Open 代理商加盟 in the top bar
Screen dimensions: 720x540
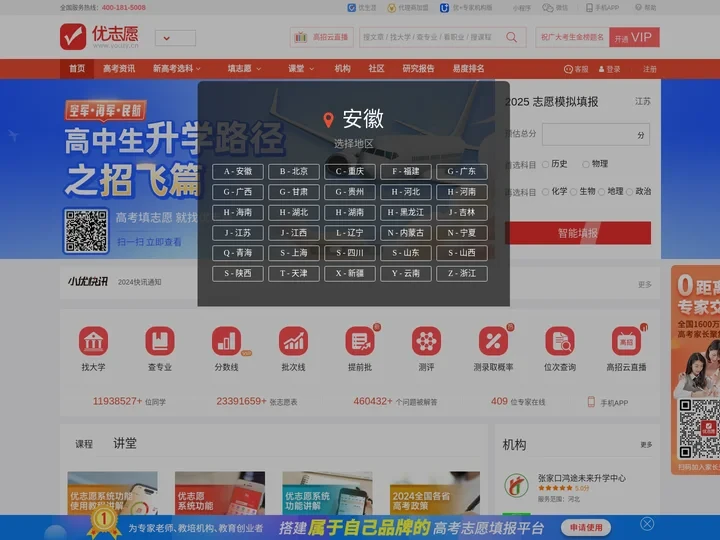tap(408, 7)
